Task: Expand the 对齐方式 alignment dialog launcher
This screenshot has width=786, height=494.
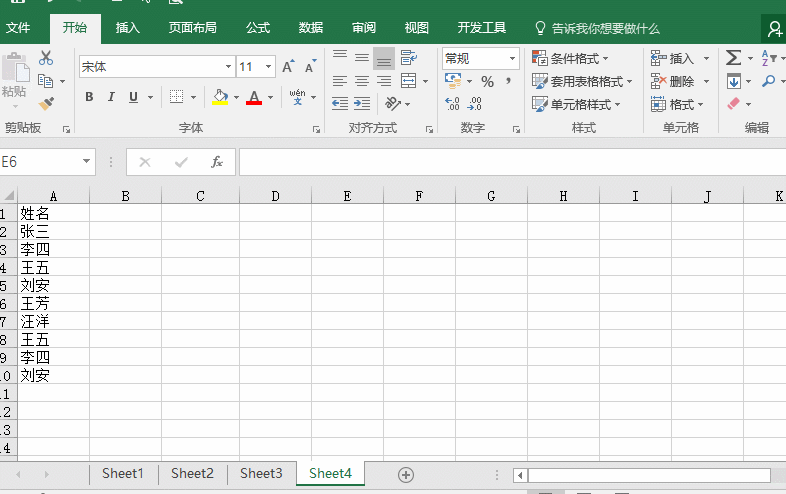Action: [x=429, y=129]
